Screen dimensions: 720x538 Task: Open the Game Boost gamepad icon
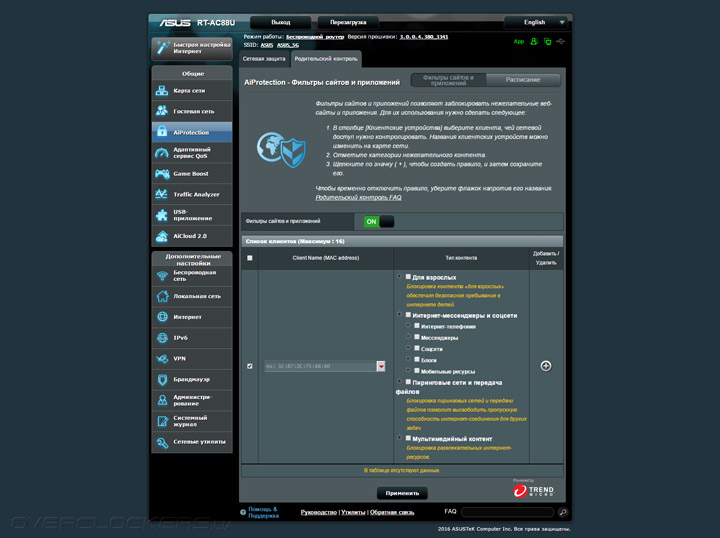point(162,174)
